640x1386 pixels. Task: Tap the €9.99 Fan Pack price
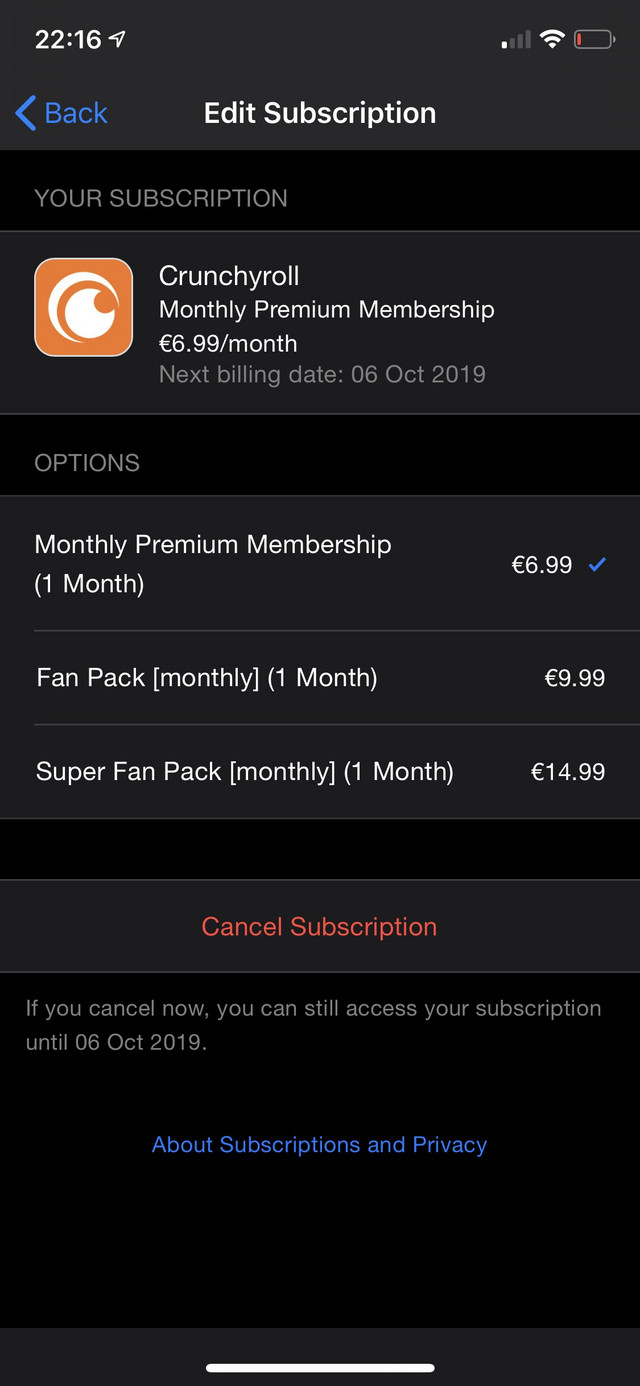tap(574, 678)
